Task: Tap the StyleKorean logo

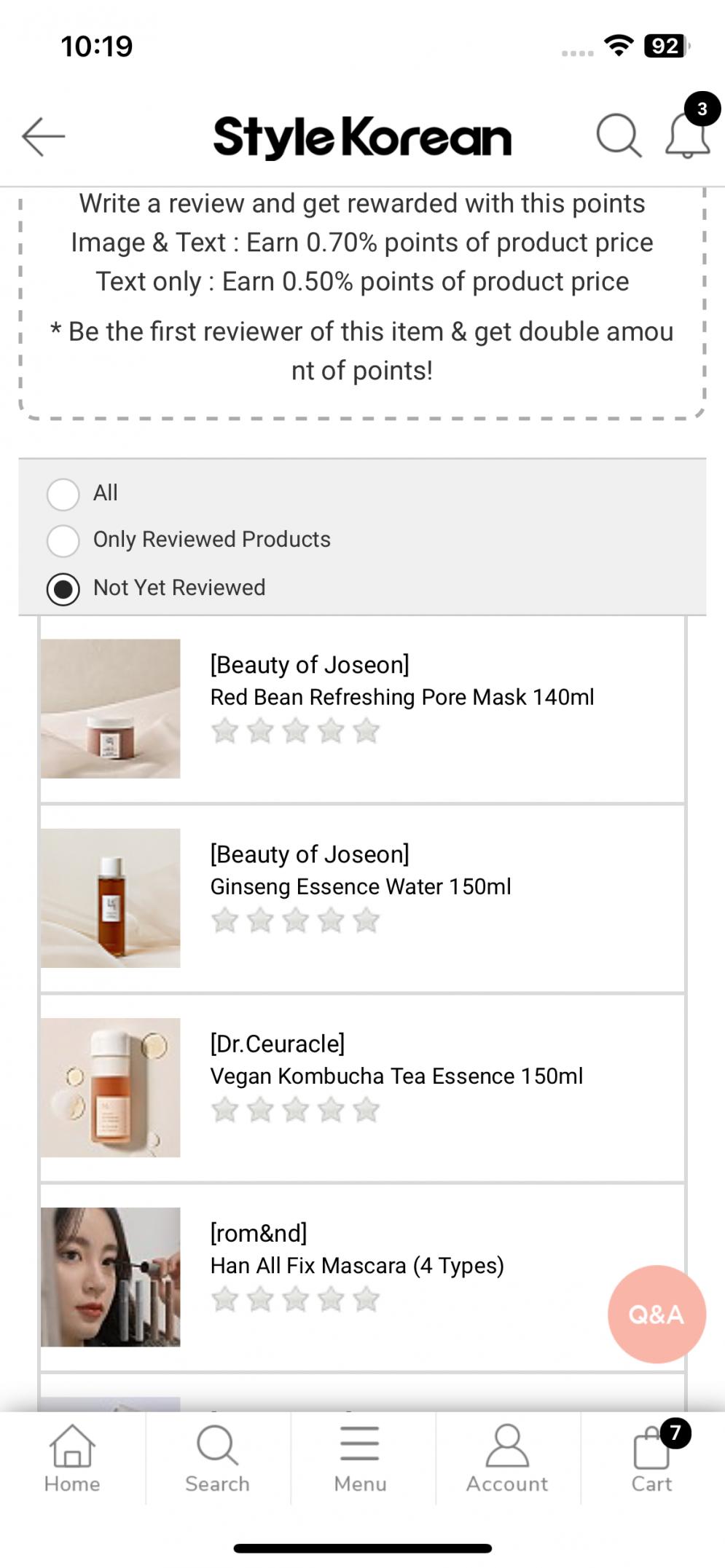Action: pos(362,137)
